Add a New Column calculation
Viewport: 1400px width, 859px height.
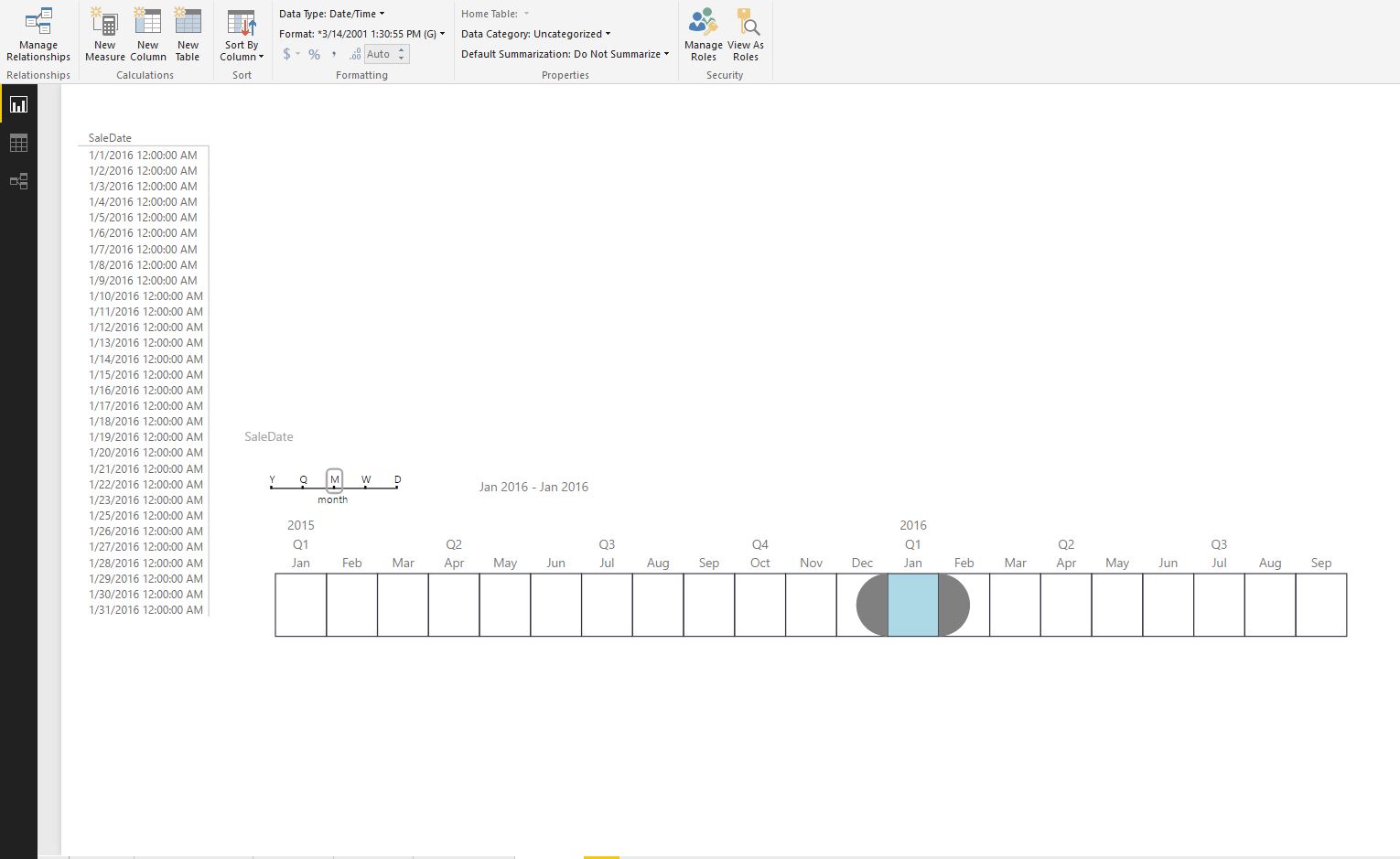point(147,35)
